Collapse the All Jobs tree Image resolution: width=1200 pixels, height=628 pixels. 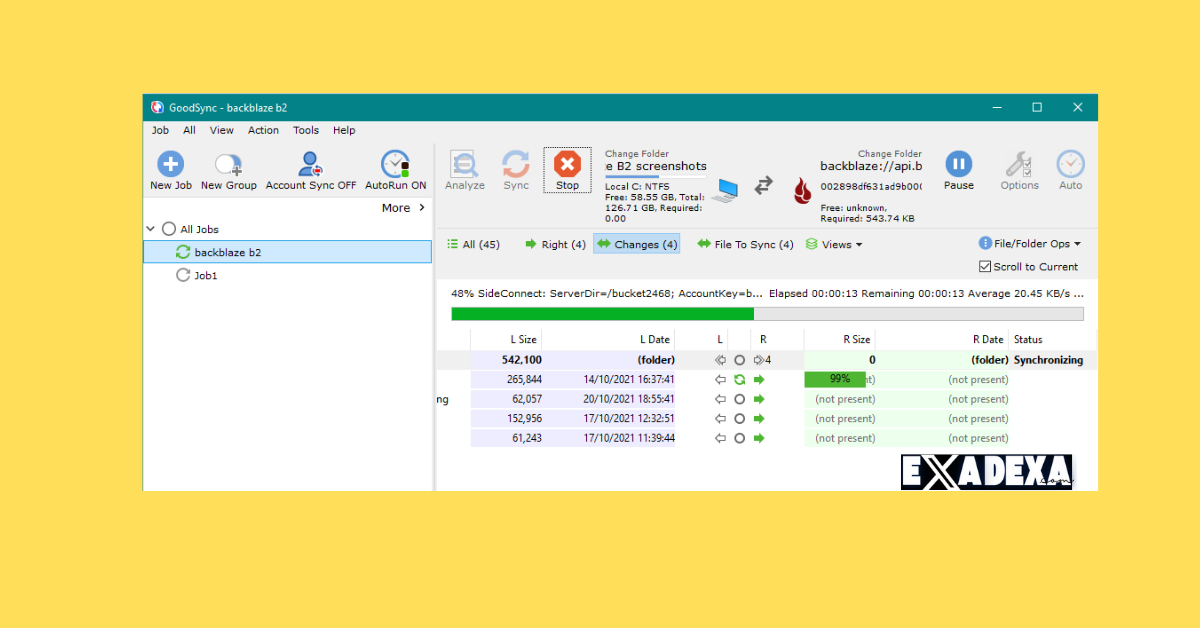pos(151,229)
